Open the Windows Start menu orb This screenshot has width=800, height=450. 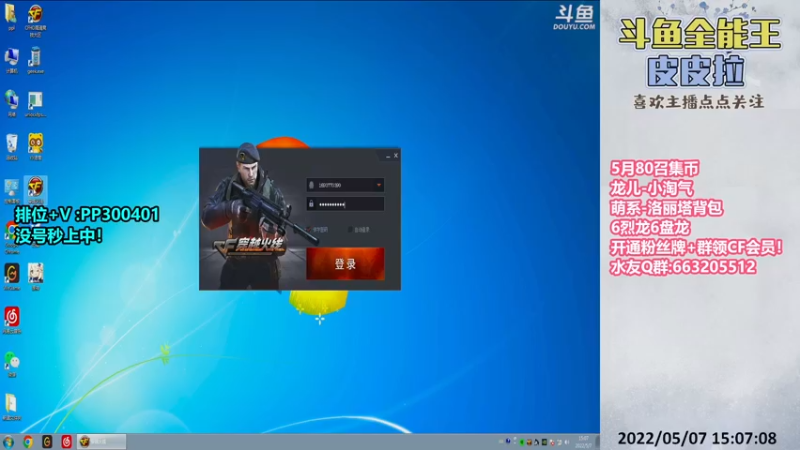point(8,442)
